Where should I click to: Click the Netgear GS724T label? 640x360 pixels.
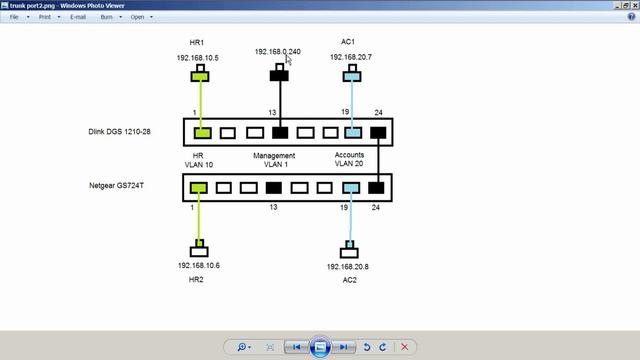pyautogui.click(x=116, y=186)
